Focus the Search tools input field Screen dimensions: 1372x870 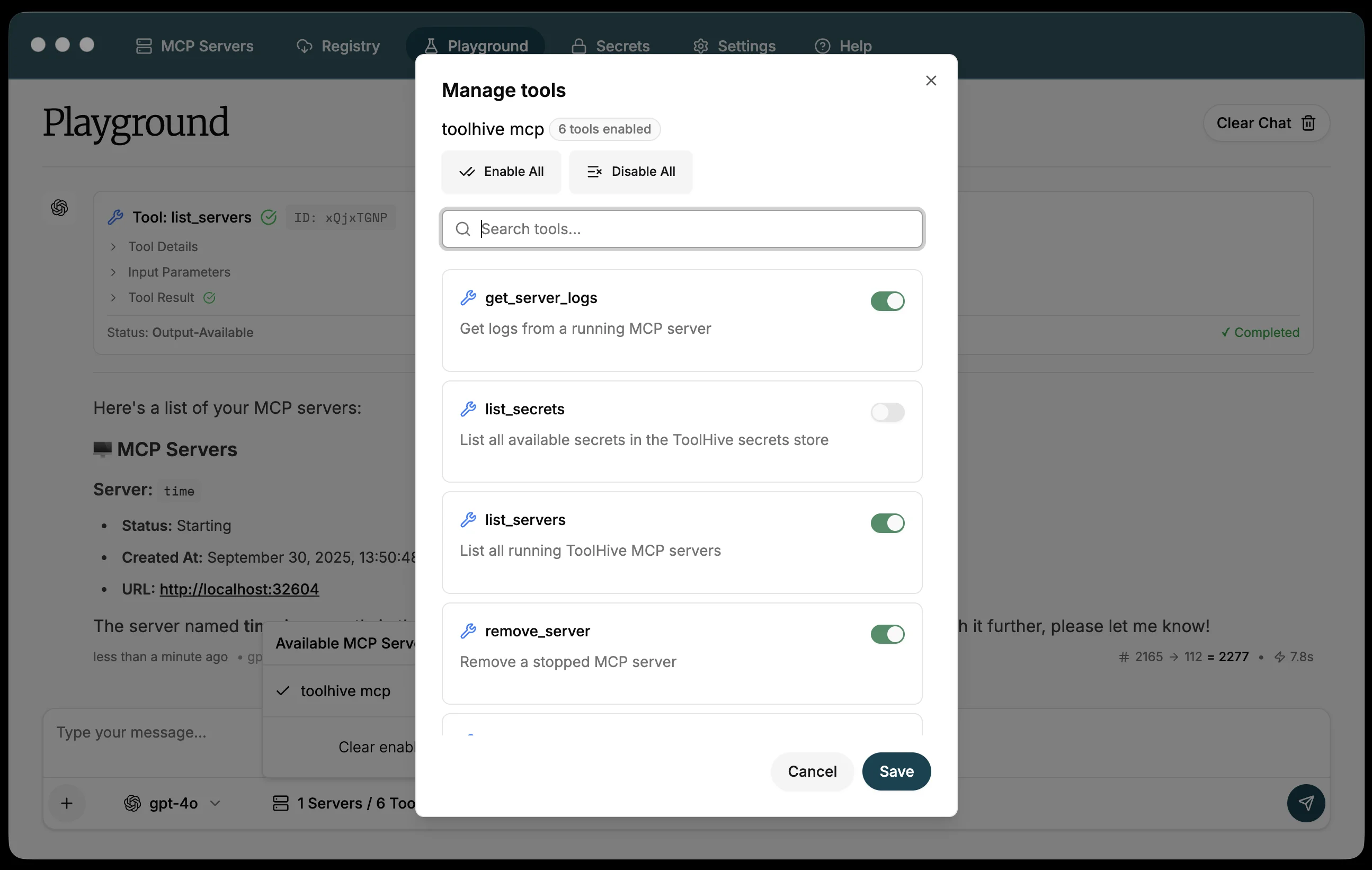tap(695, 229)
